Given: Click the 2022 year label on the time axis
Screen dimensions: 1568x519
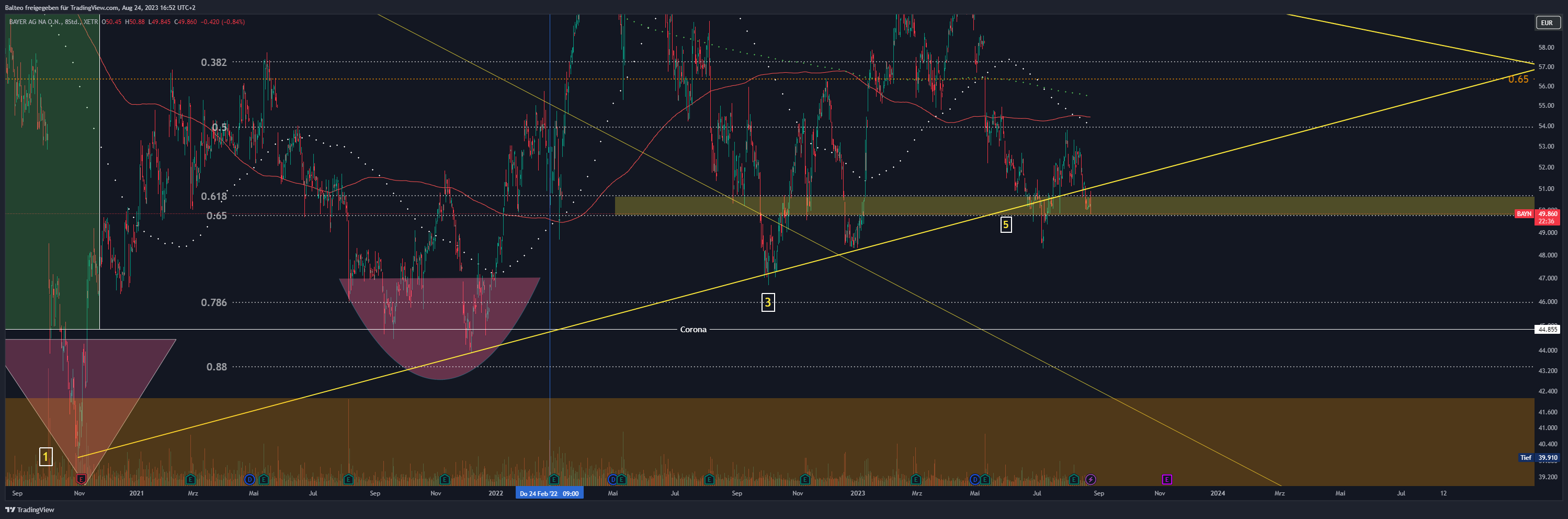Looking at the screenshot, I should click(x=495, y=493).
